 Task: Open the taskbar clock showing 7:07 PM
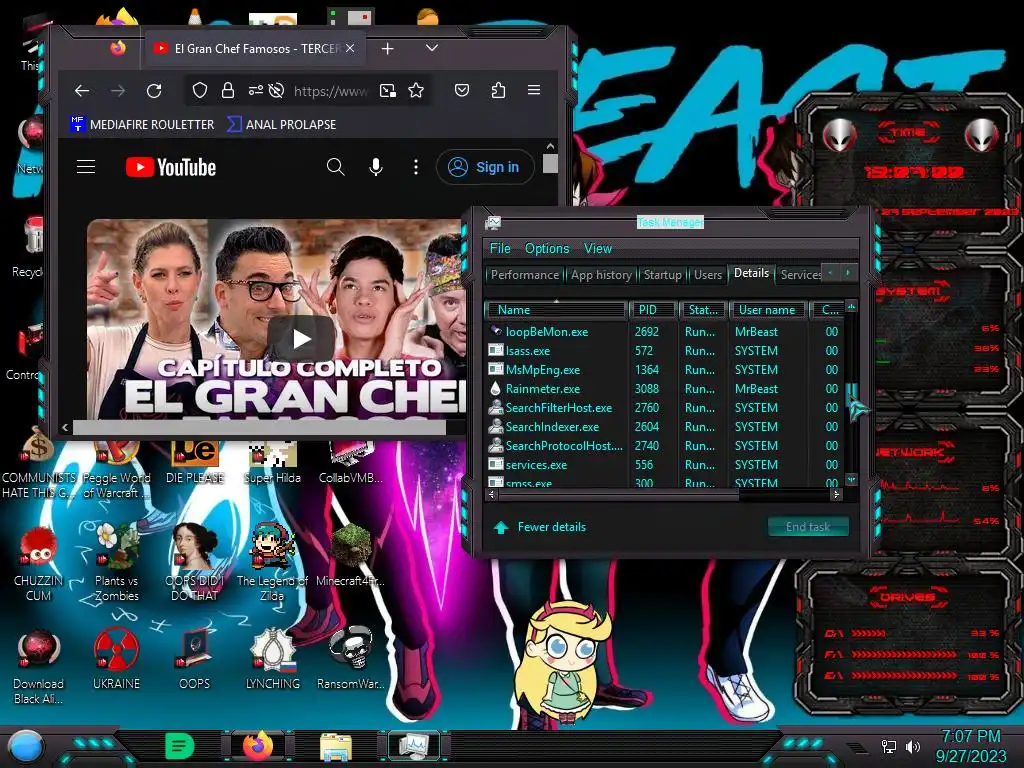point(971,746)
